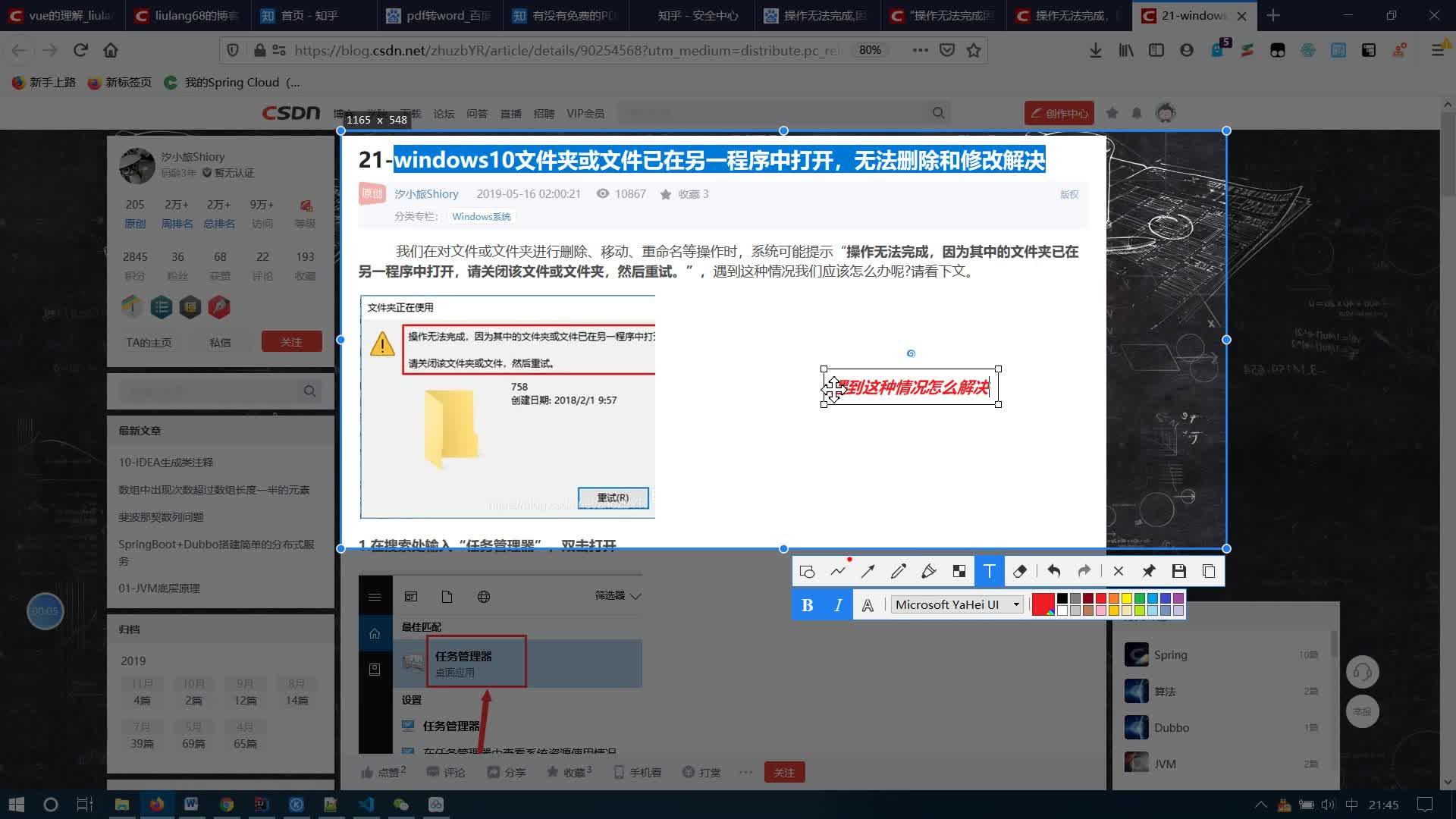Pin the screenshot to screen
The width and height of the screenshot is (1456, 819).
(x=1149, y=571)
